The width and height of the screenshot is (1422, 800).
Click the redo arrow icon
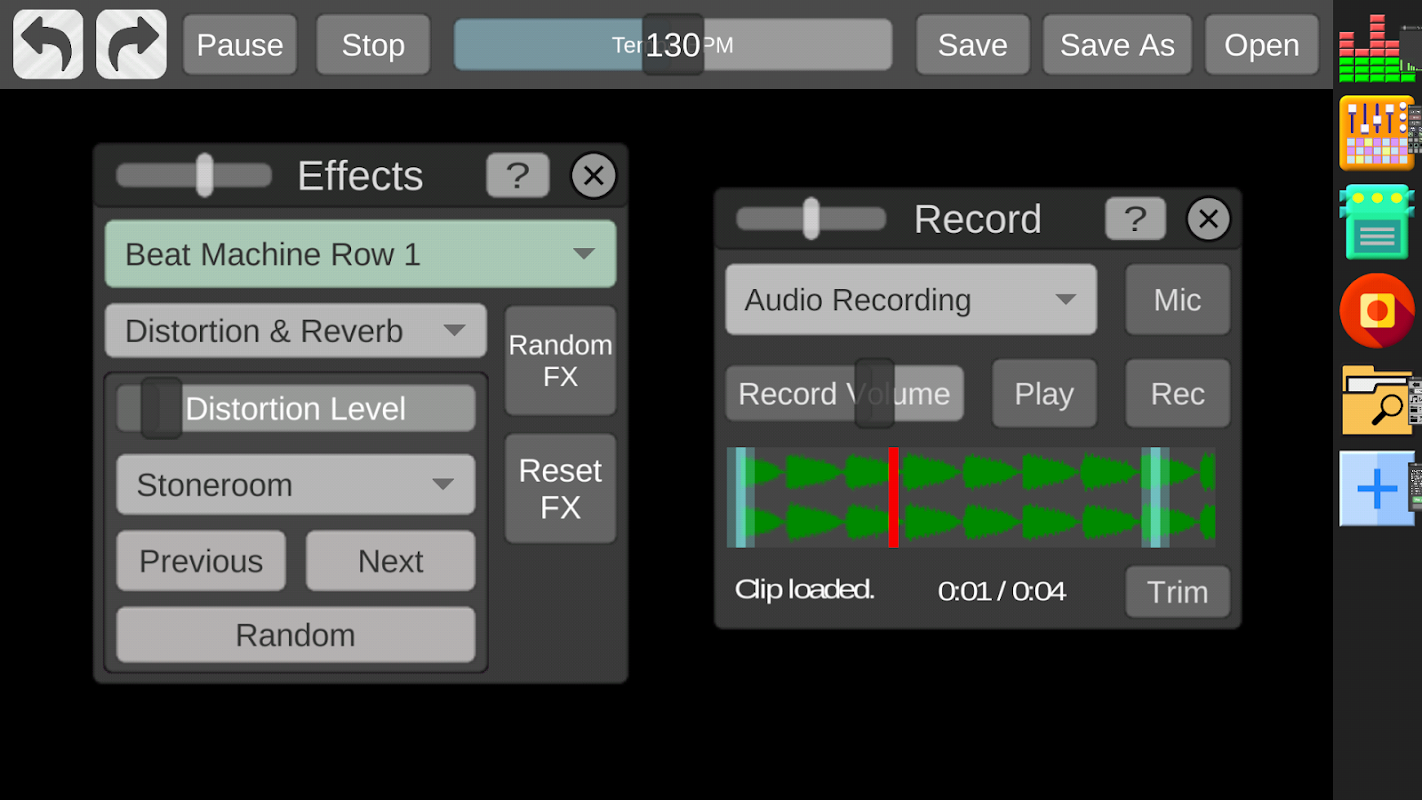(131, 44)
